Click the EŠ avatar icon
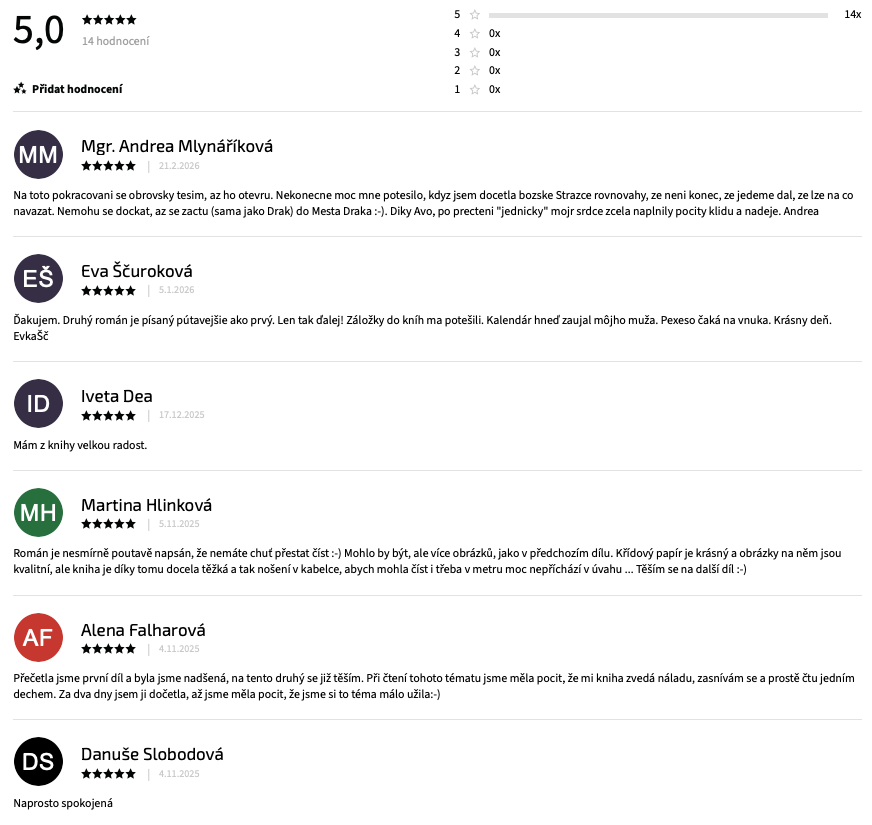The image size is (872, 825). 38,279
